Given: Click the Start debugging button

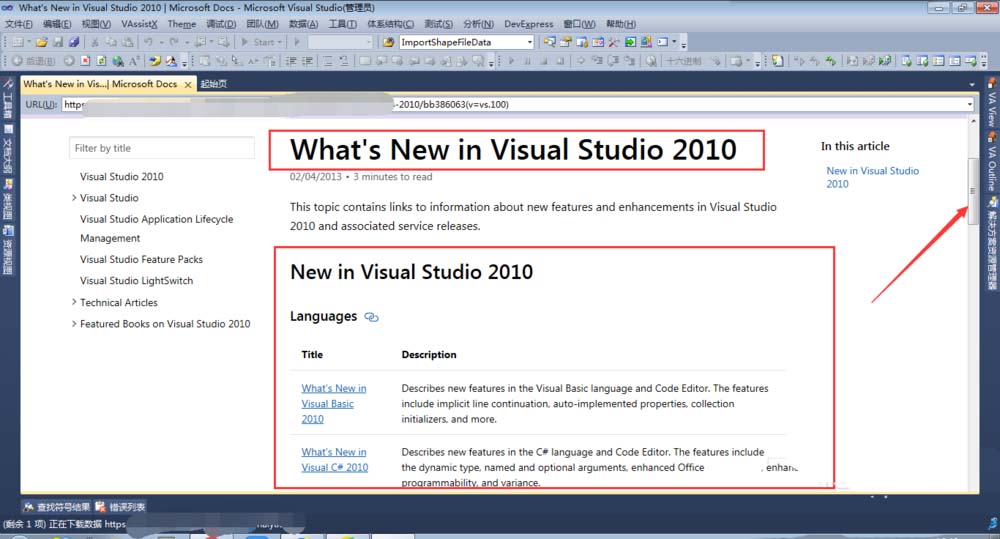Looking at the screenshot, I should click(260, 42).
